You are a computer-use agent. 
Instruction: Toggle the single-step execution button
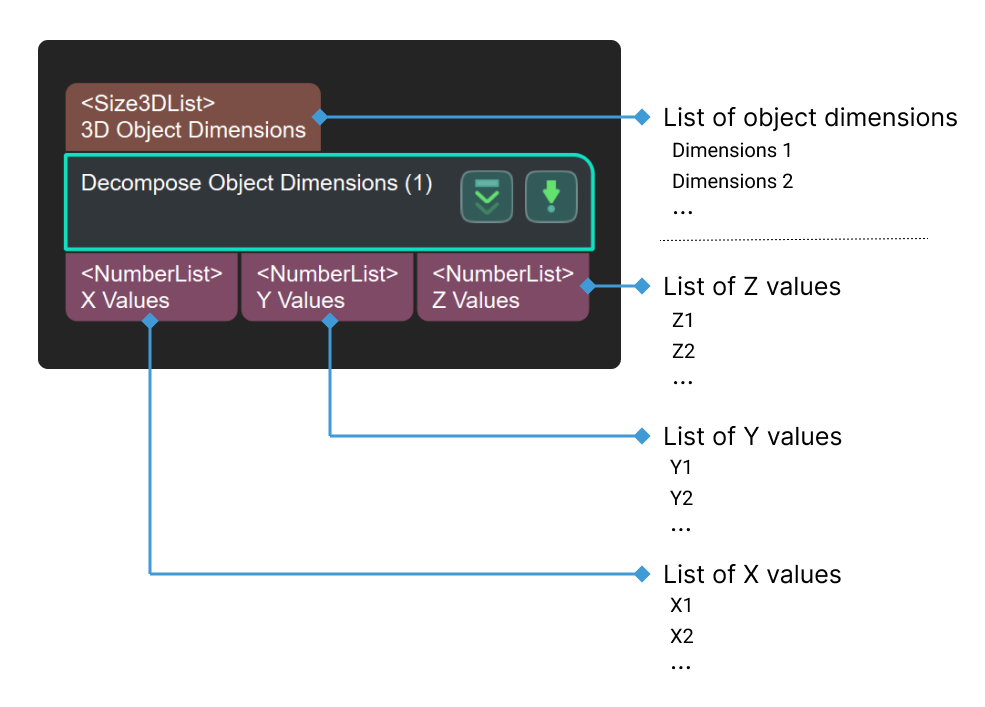click(551, 196)
